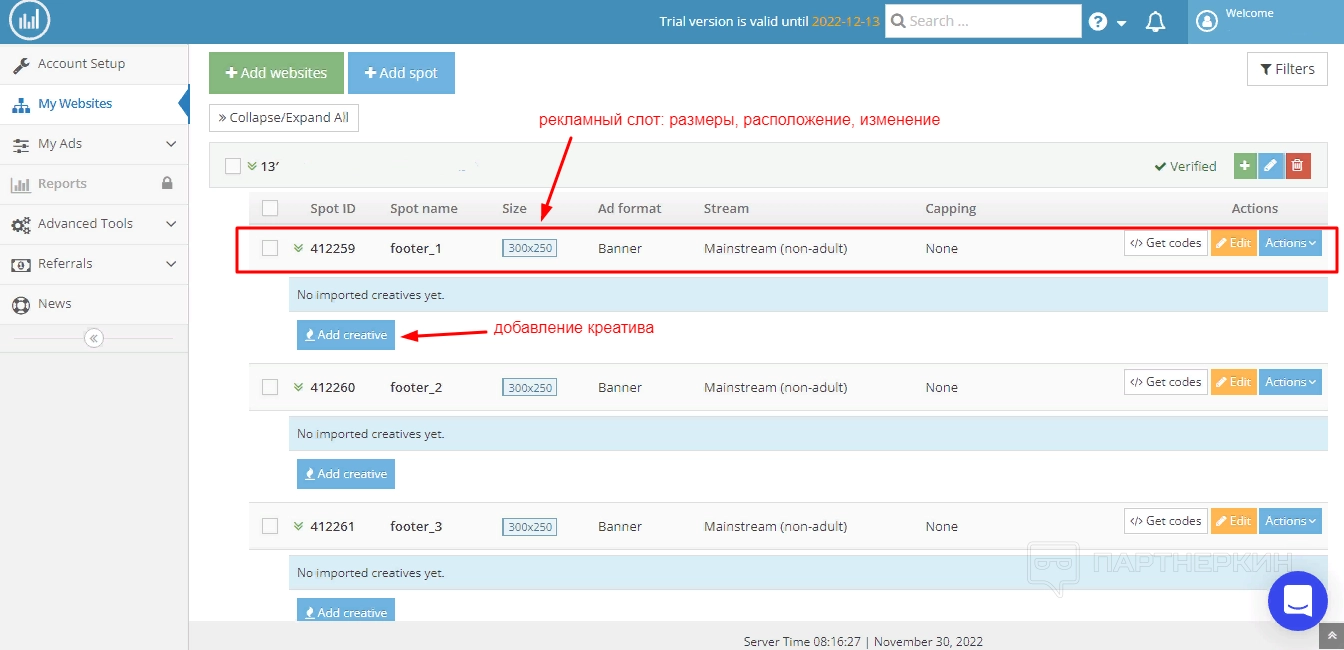Click Edit for footer_1 spot
Screen dimensions: 1344x650
[1234, 243]
